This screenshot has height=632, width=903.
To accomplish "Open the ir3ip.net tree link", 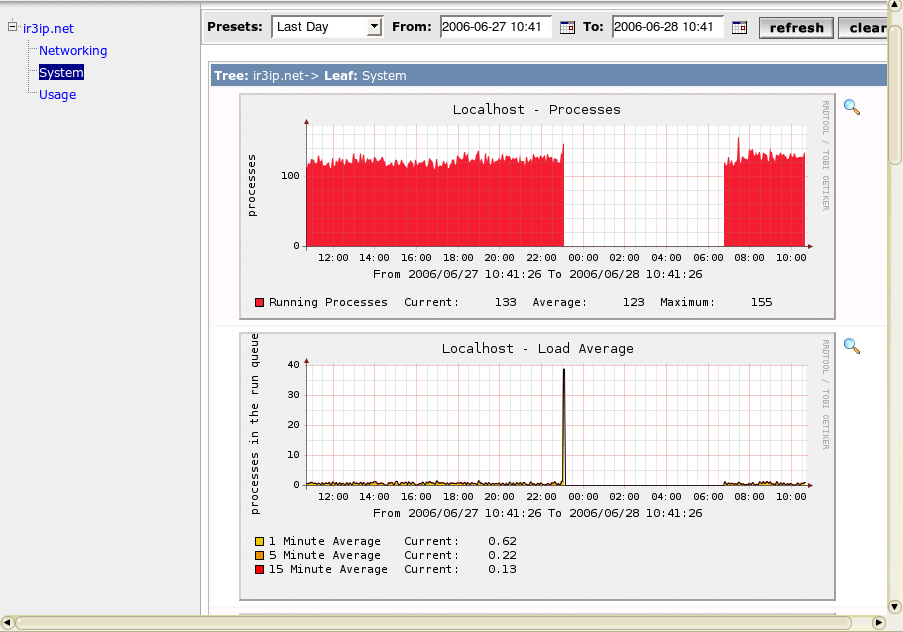I will tap(48, 28).
